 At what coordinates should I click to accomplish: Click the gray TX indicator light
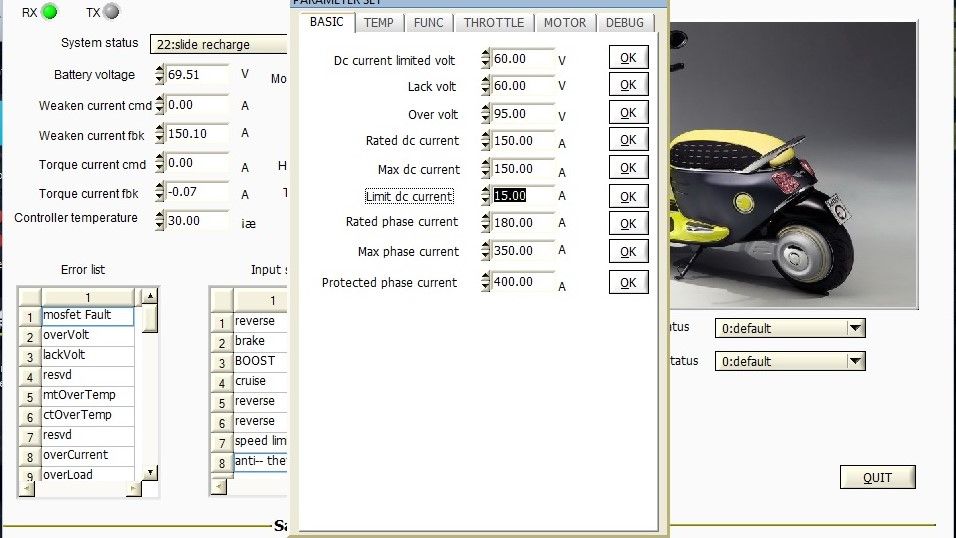[111, 12]
